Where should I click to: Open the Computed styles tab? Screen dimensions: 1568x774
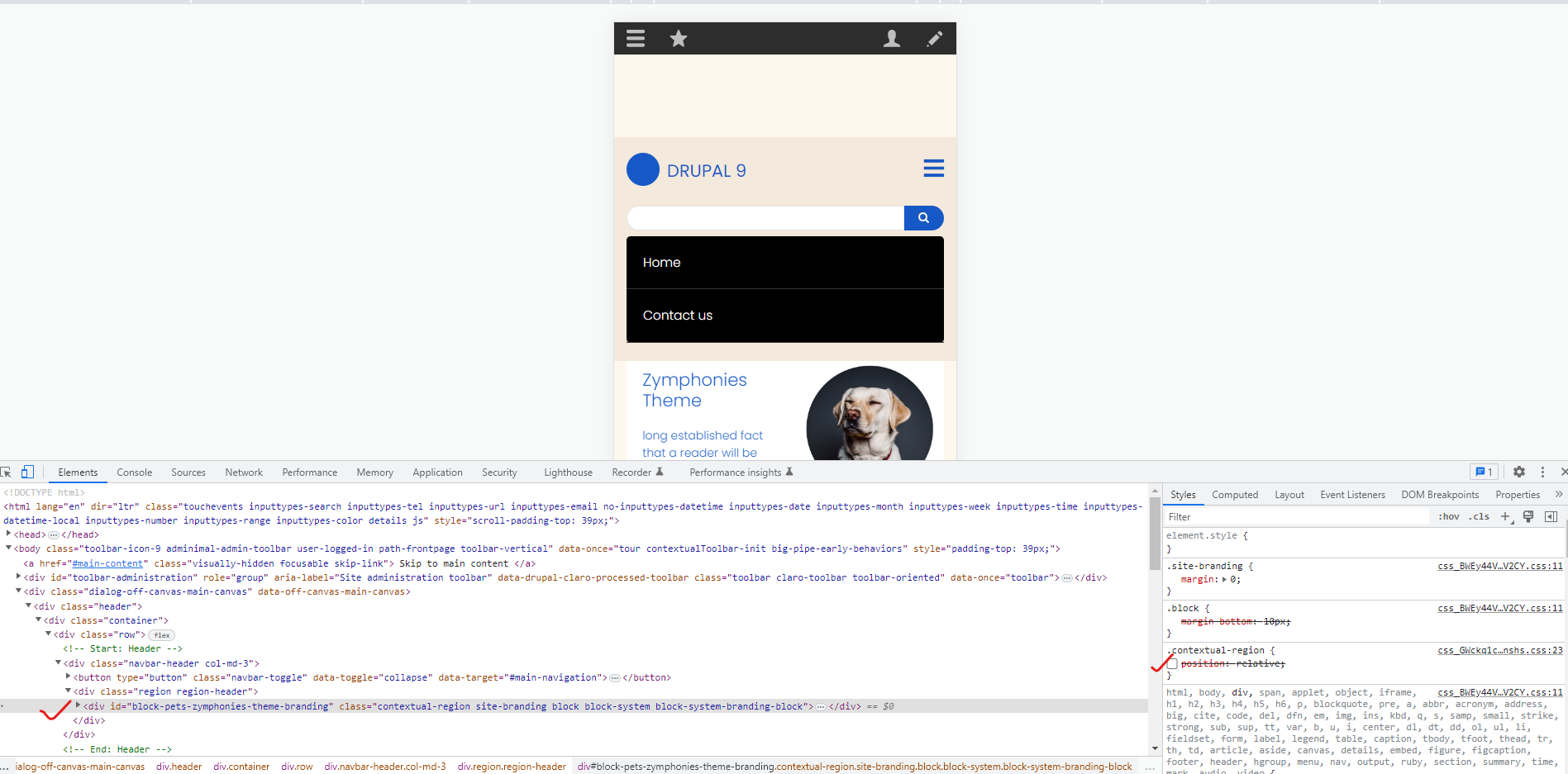[x=1235, y=494]
